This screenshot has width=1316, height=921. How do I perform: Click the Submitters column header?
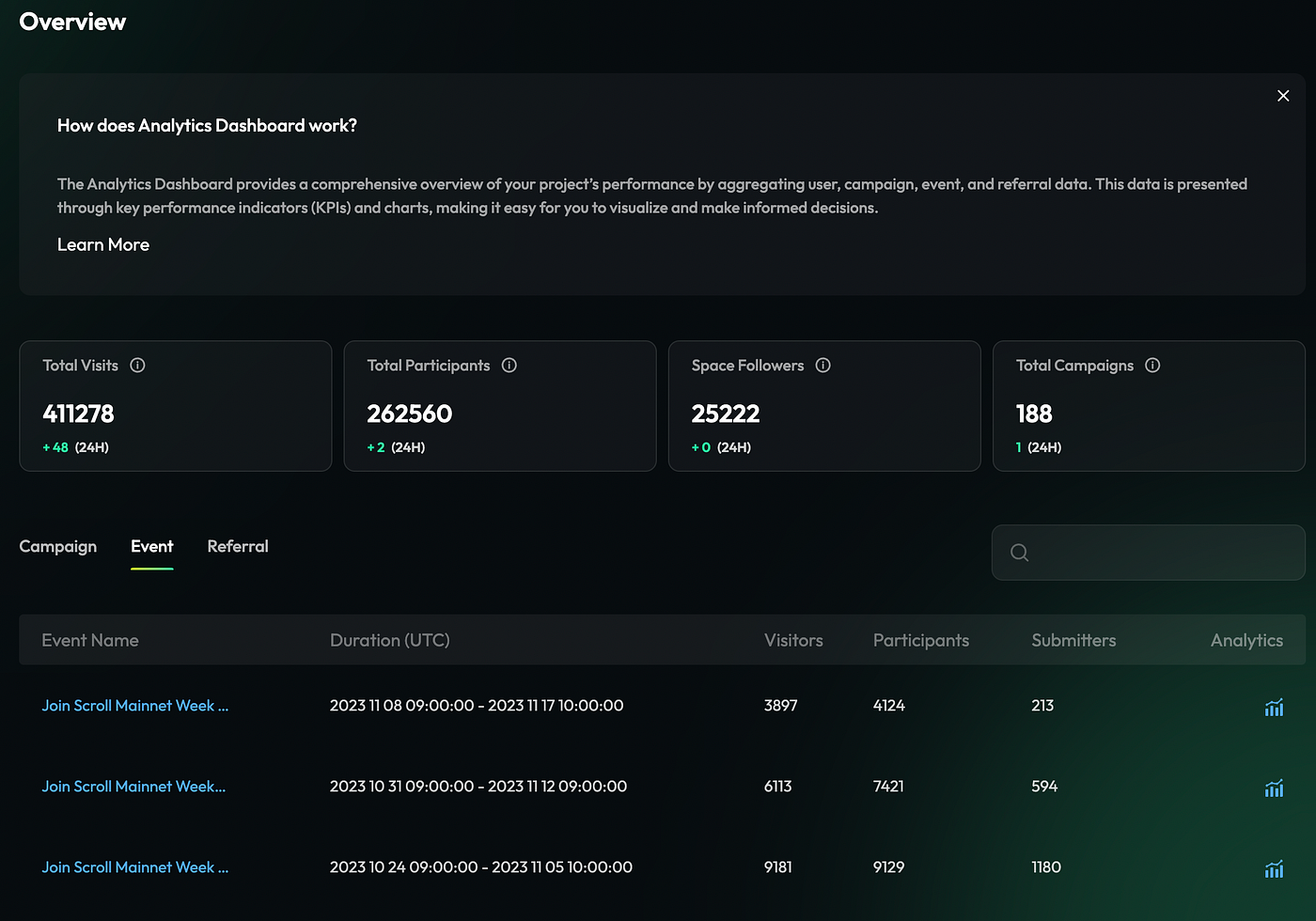pyautogui.click(x=1073, y=641)
